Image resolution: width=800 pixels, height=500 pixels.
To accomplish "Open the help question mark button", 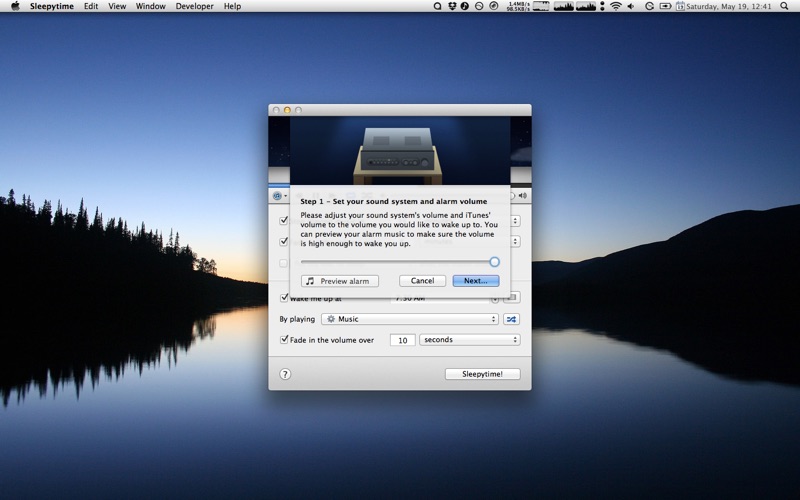I will point(285,374).
